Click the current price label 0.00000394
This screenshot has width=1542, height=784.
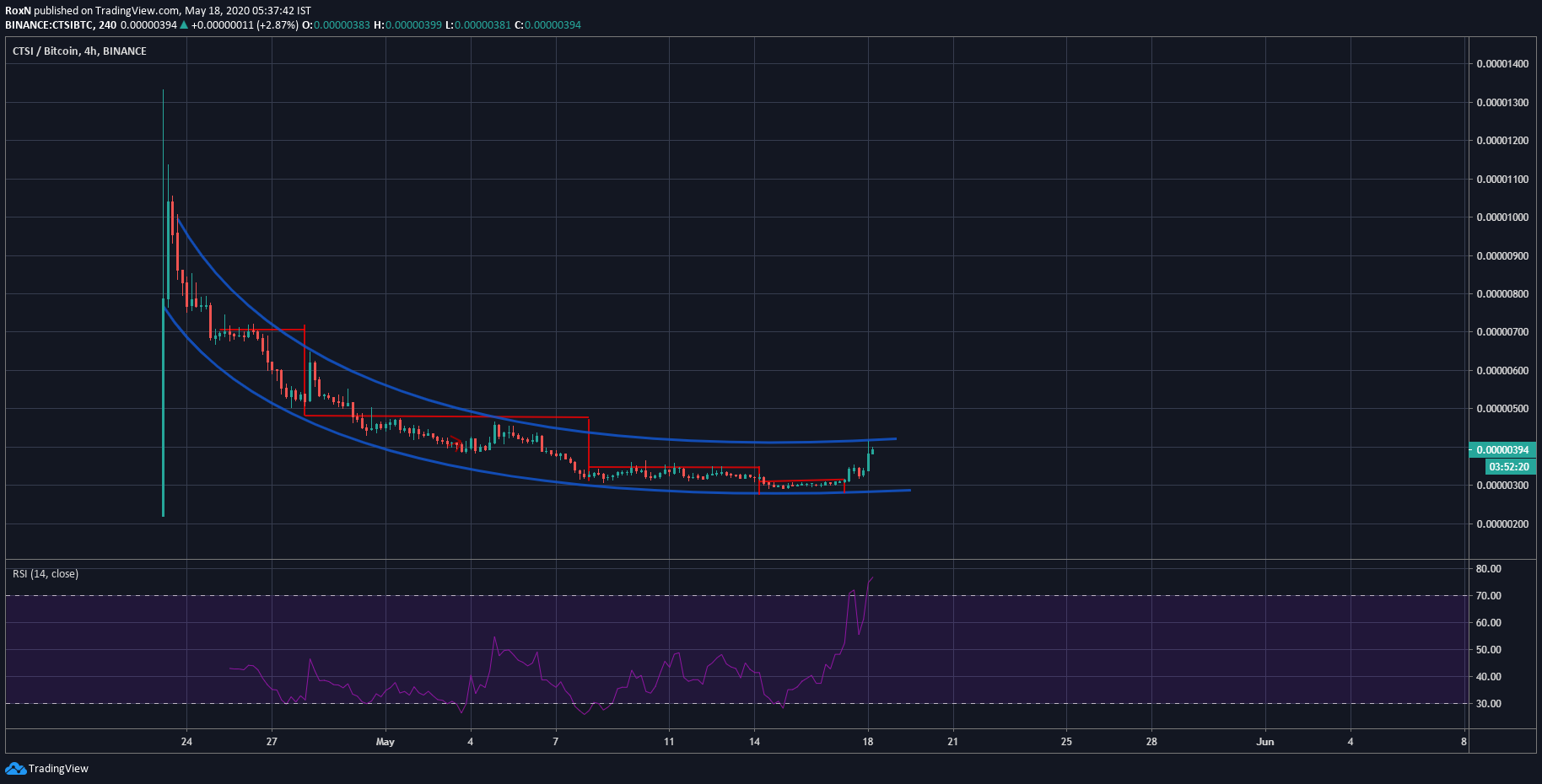tap(1502, 450)
